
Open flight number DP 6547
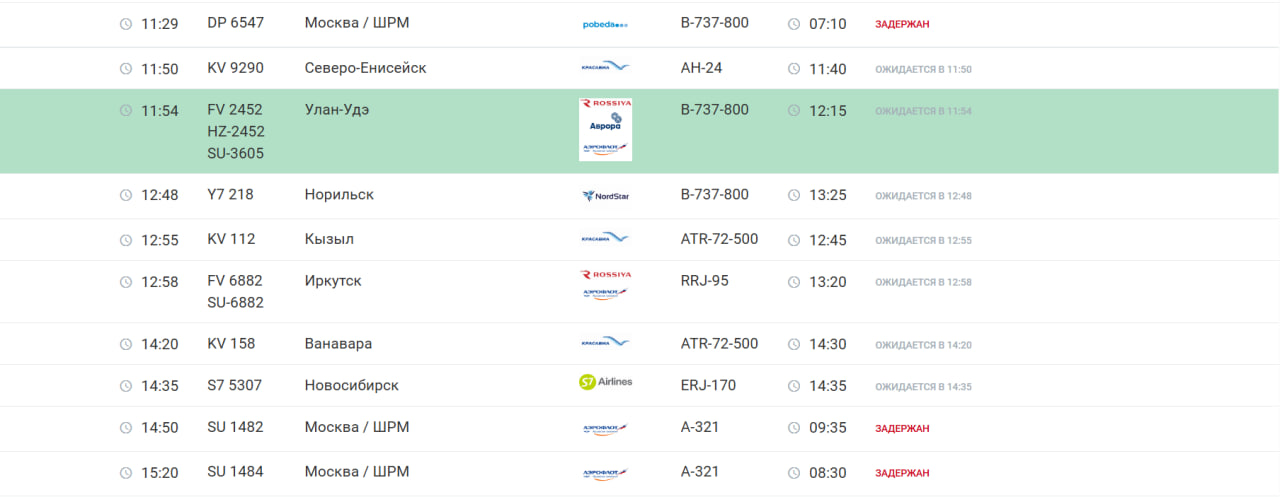(x=236, y=23)
